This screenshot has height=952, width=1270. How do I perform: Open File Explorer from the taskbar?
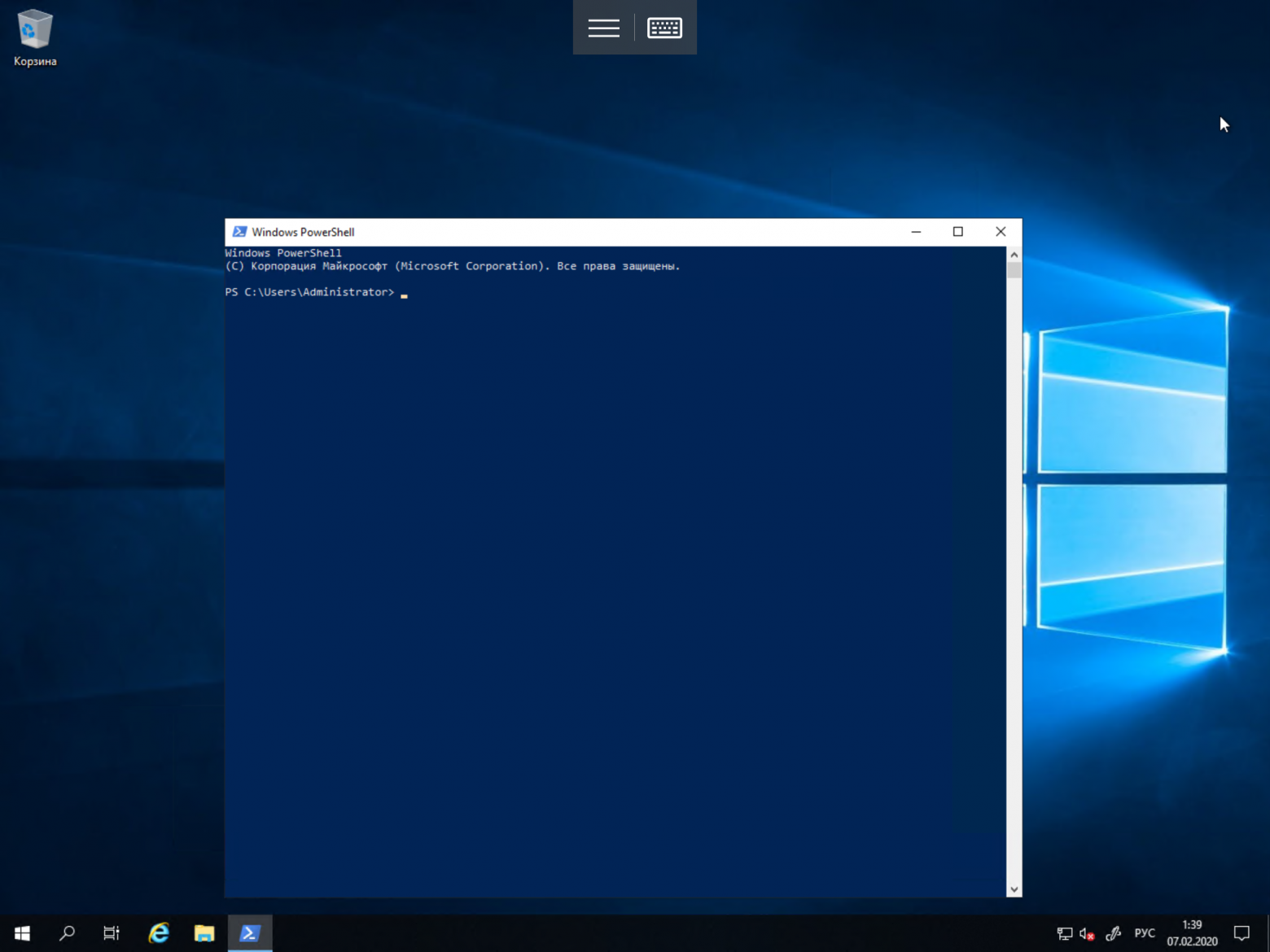204,932
